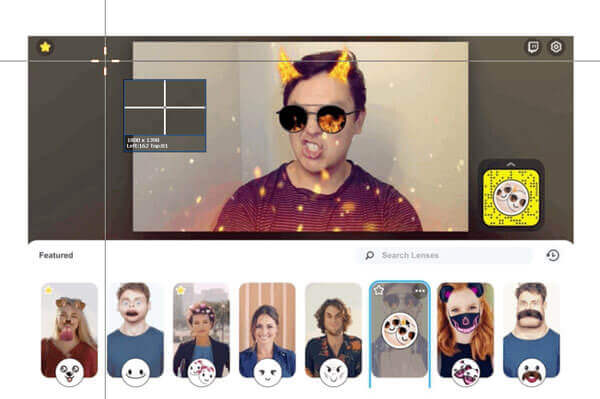Click the Featured heading
600x399 pixels.
pyautogui.click(x=56, y=255)
